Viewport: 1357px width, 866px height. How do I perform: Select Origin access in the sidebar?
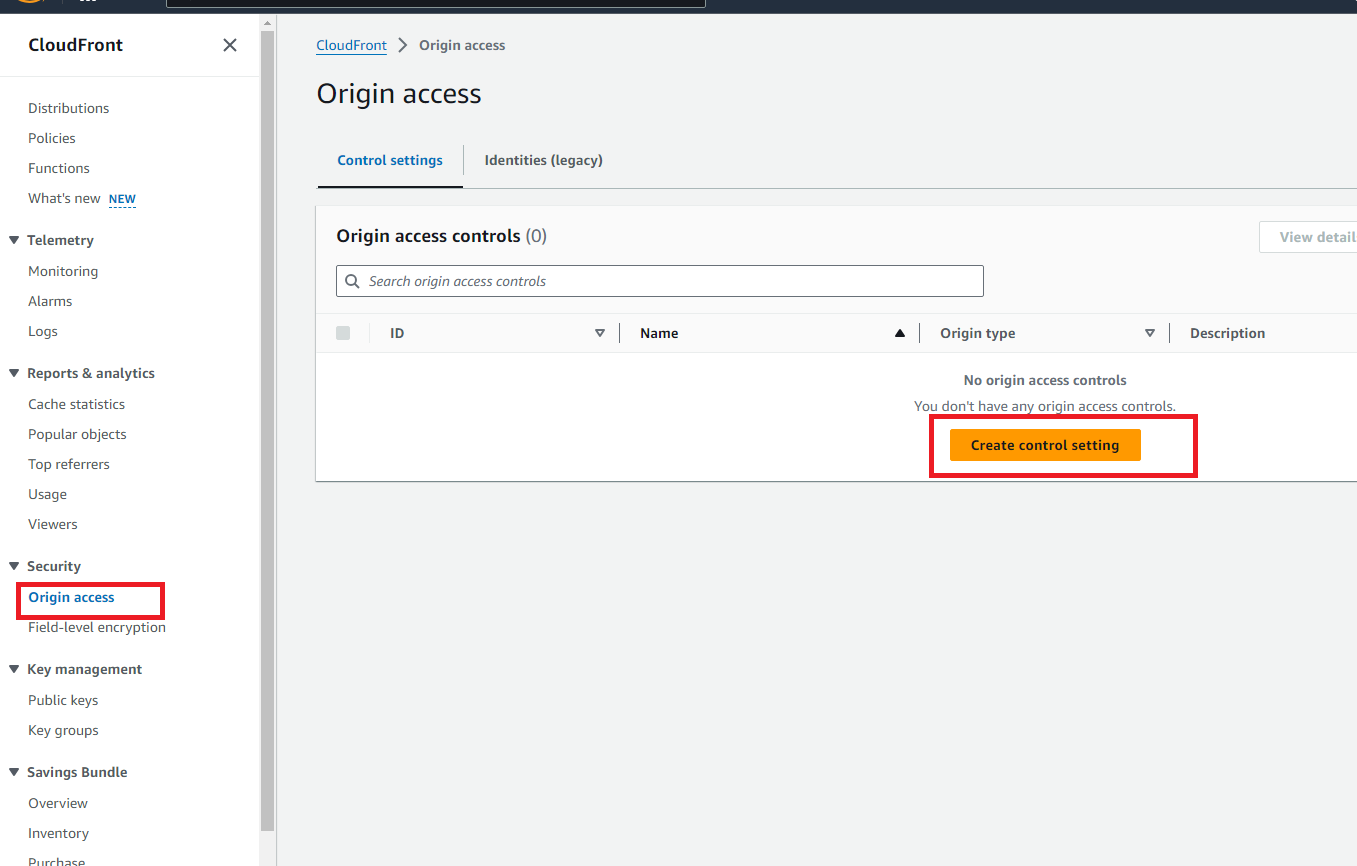click(72, 597)
